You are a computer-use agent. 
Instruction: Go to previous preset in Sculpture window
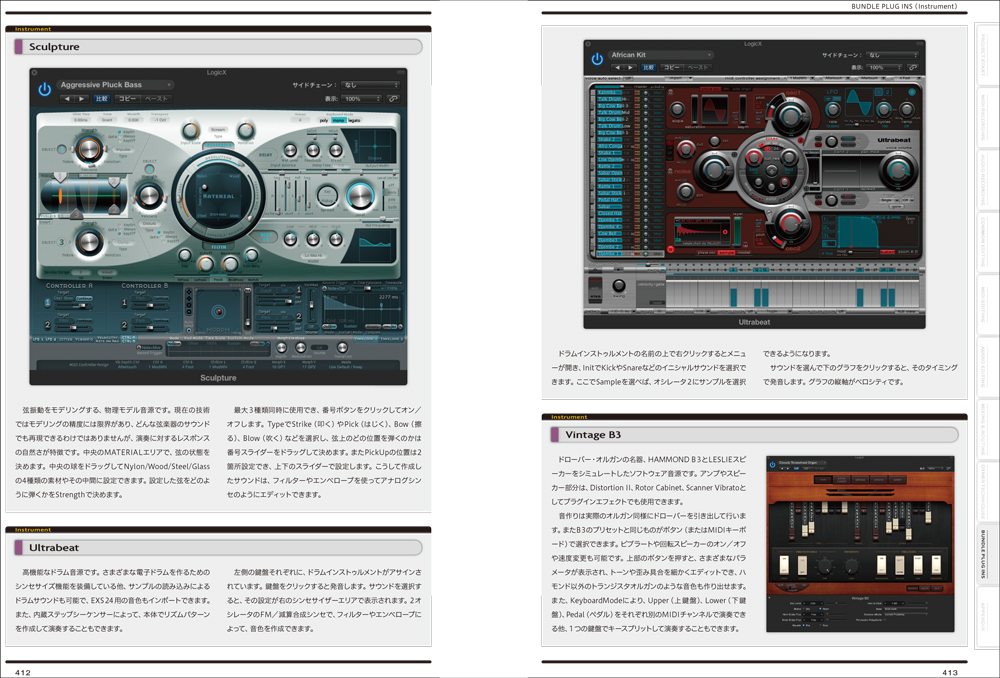(x=67, y=99)
